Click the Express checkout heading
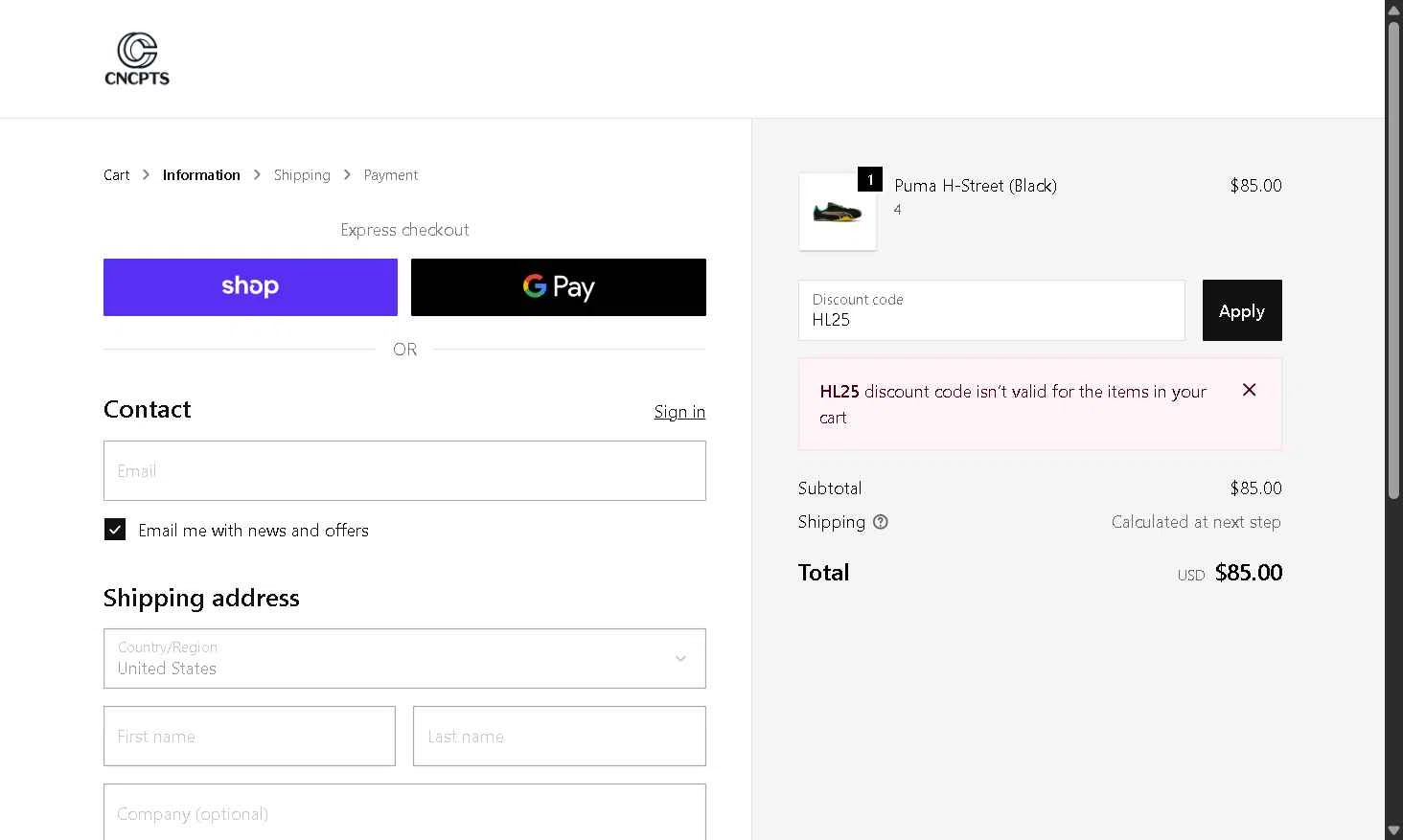The width and height of the screenshot is (1403, 840). coord(404,230)
